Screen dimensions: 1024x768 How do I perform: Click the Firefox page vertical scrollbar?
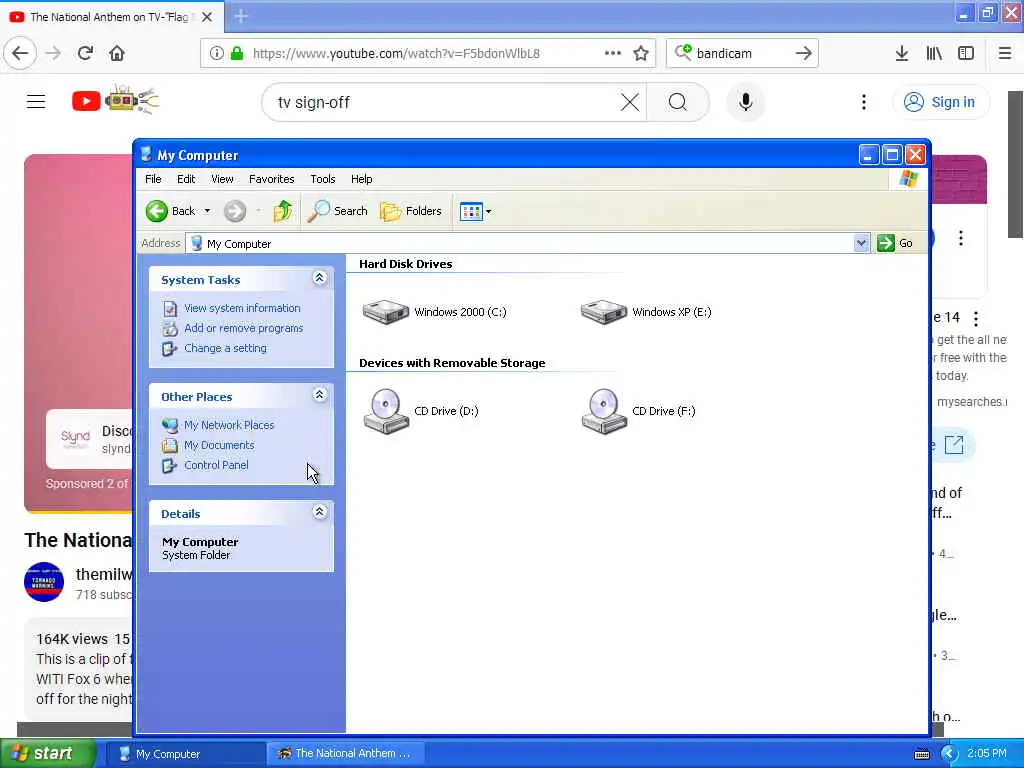tap(1016, 164)
